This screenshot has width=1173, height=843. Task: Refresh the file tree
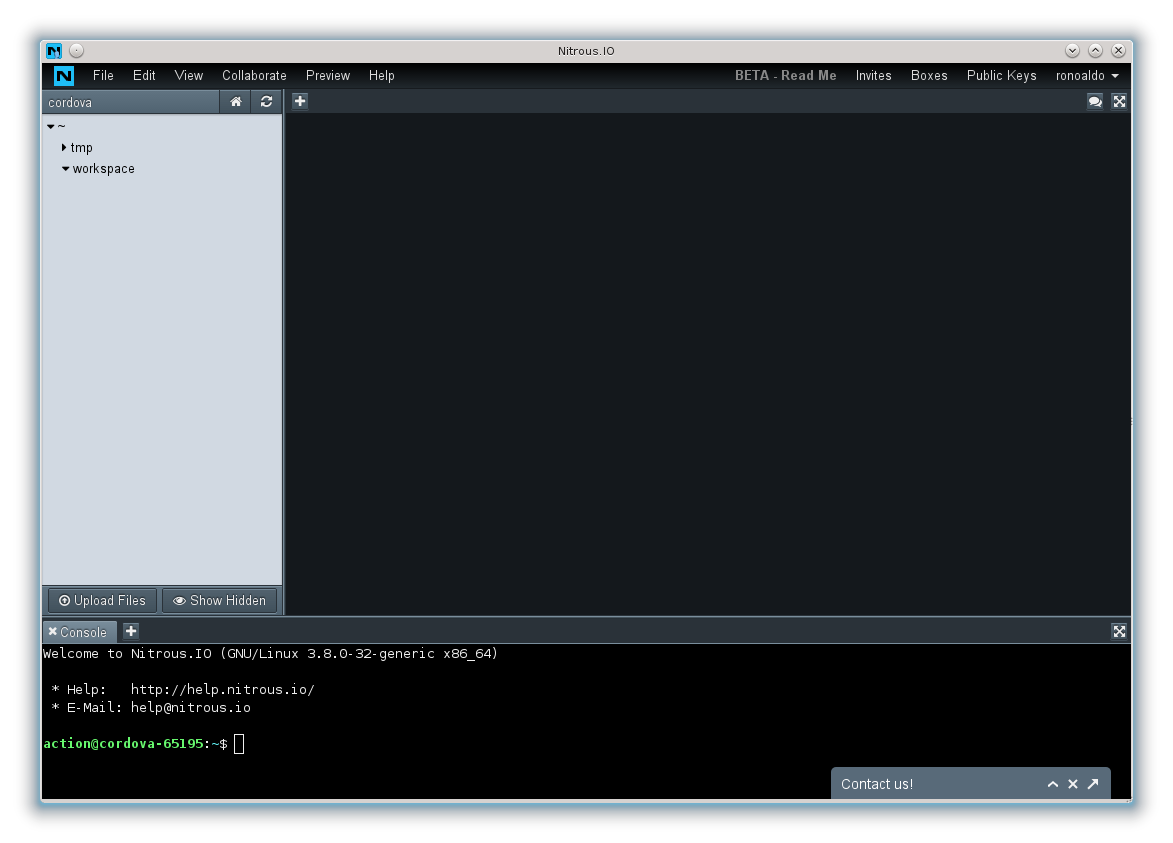(266, 102)
